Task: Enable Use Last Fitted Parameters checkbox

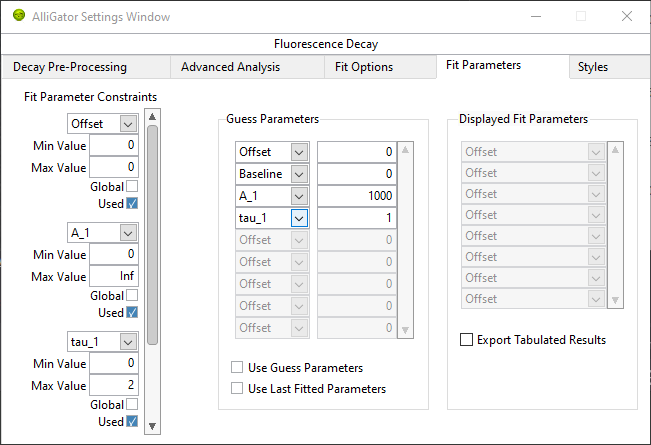Action: pos(237,389)
